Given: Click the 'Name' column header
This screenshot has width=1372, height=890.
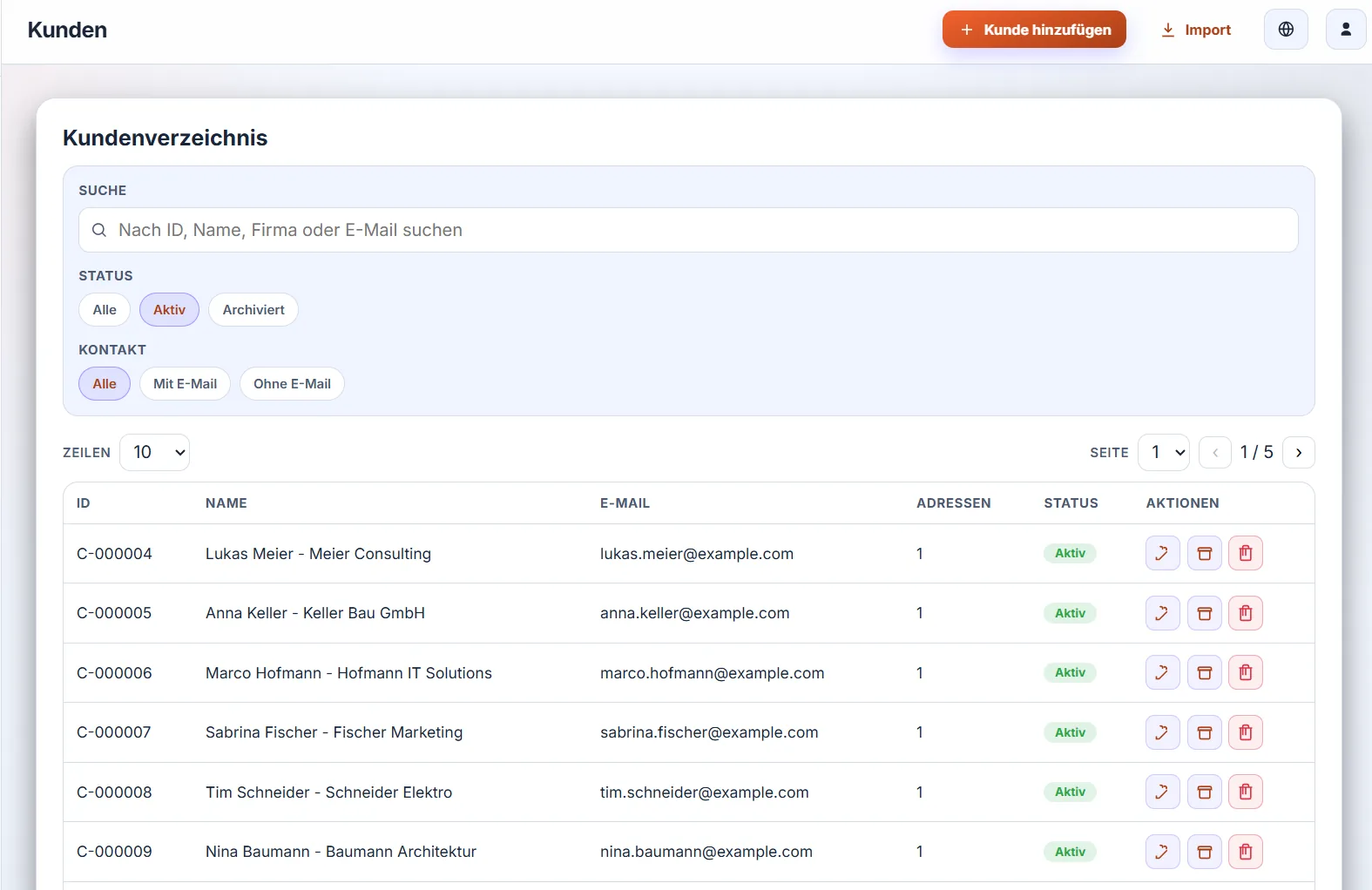Looking at the screenshot, I should click(x=226, y=503).
